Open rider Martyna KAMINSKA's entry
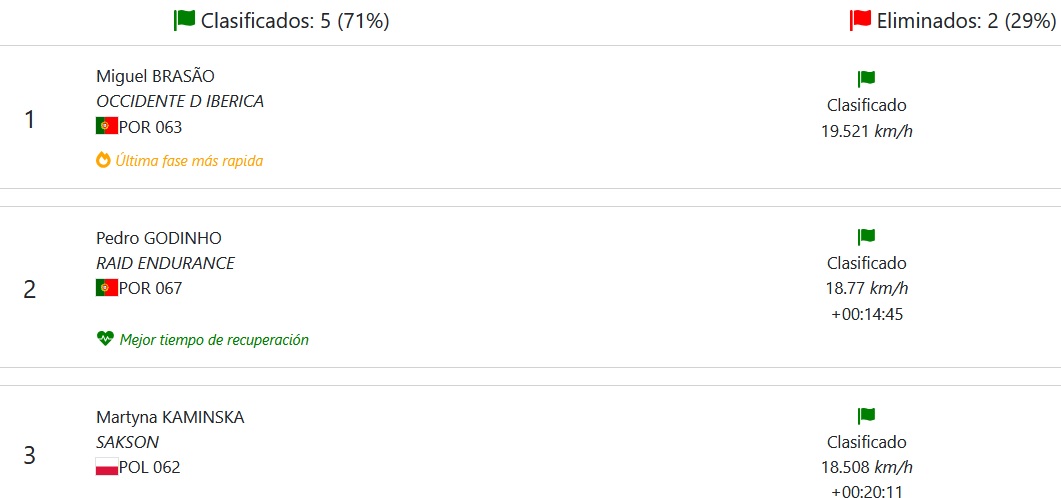 coord(170,417)
